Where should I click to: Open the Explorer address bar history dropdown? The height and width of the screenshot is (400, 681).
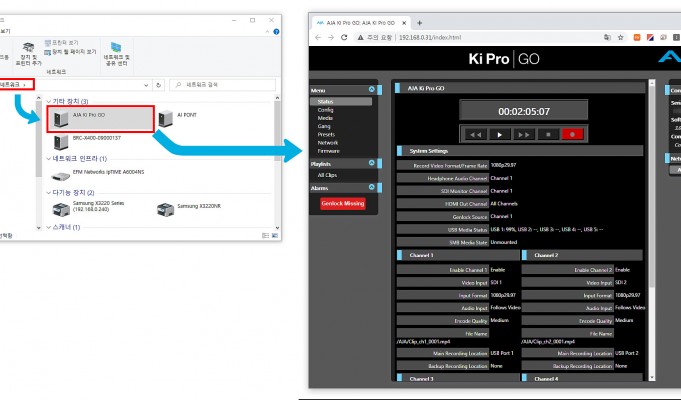[x=146, y=85]
